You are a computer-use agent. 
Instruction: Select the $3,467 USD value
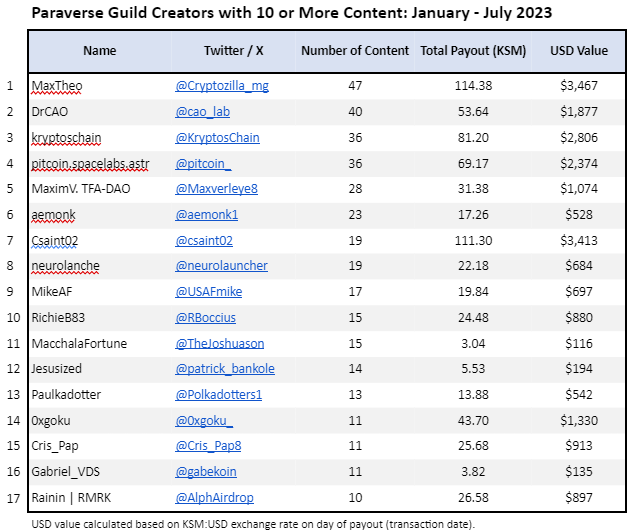(579, 86)
